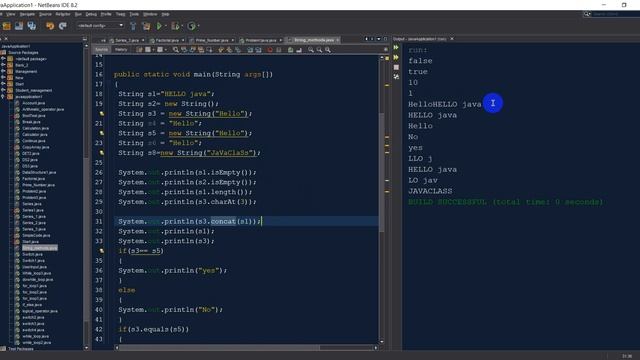Open the Tools menu
Image resolution: width=640 pixels, height=360 pixels.
(x=134, y=14)
